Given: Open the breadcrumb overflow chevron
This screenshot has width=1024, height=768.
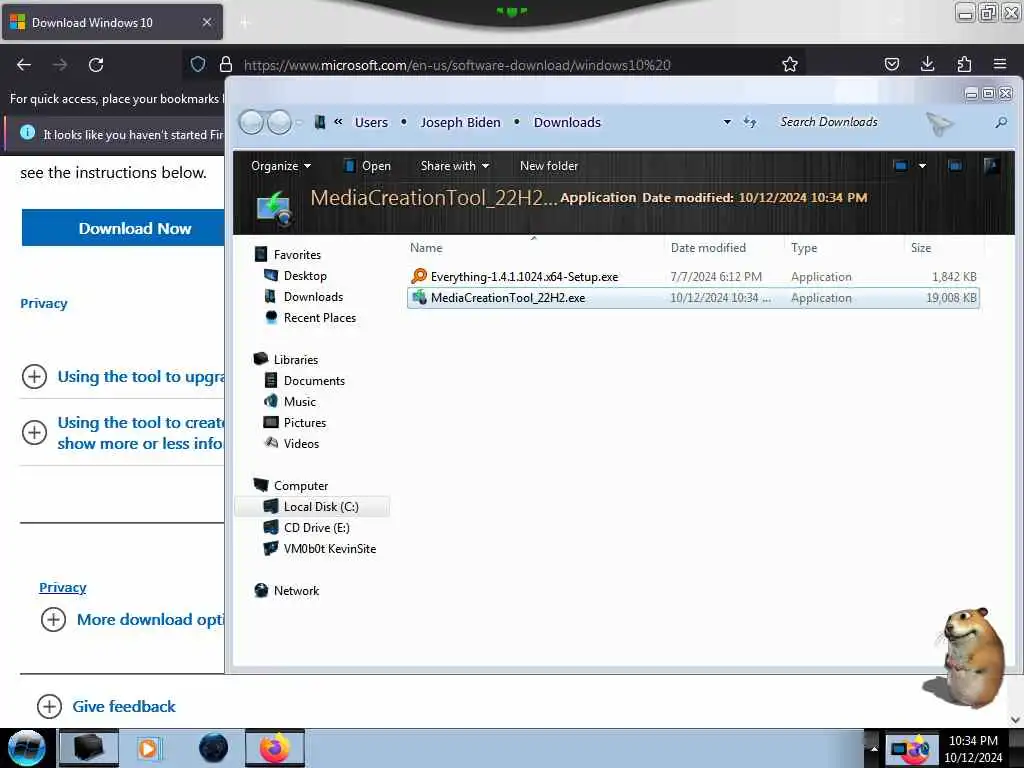Looking at the screenshot, I should [338, 121].
